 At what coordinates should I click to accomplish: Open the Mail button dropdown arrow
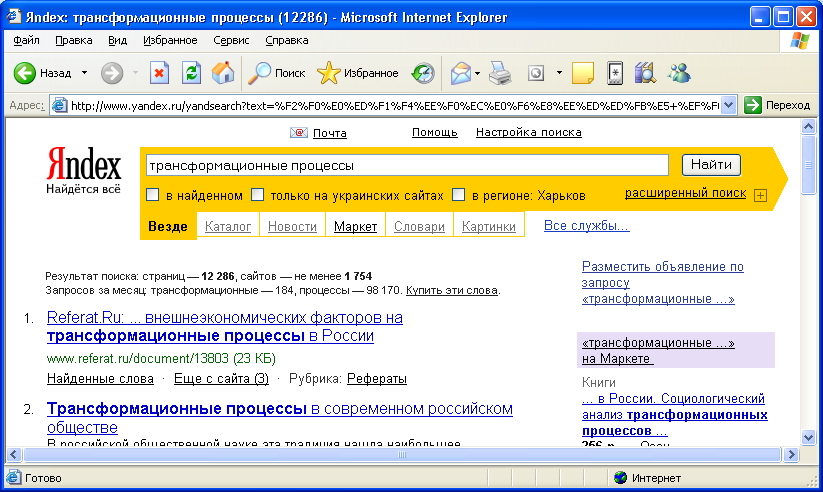pos(477,73)
